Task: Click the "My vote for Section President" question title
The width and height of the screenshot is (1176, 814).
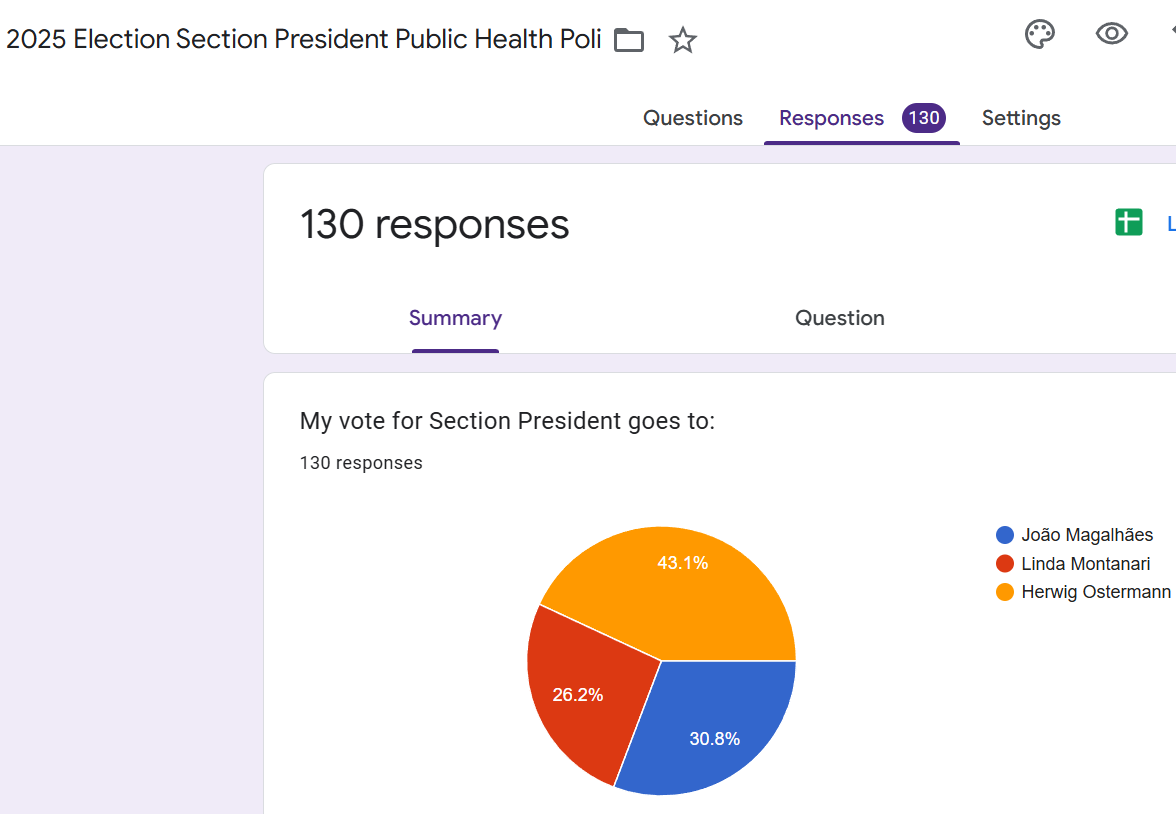Action: 507,421
